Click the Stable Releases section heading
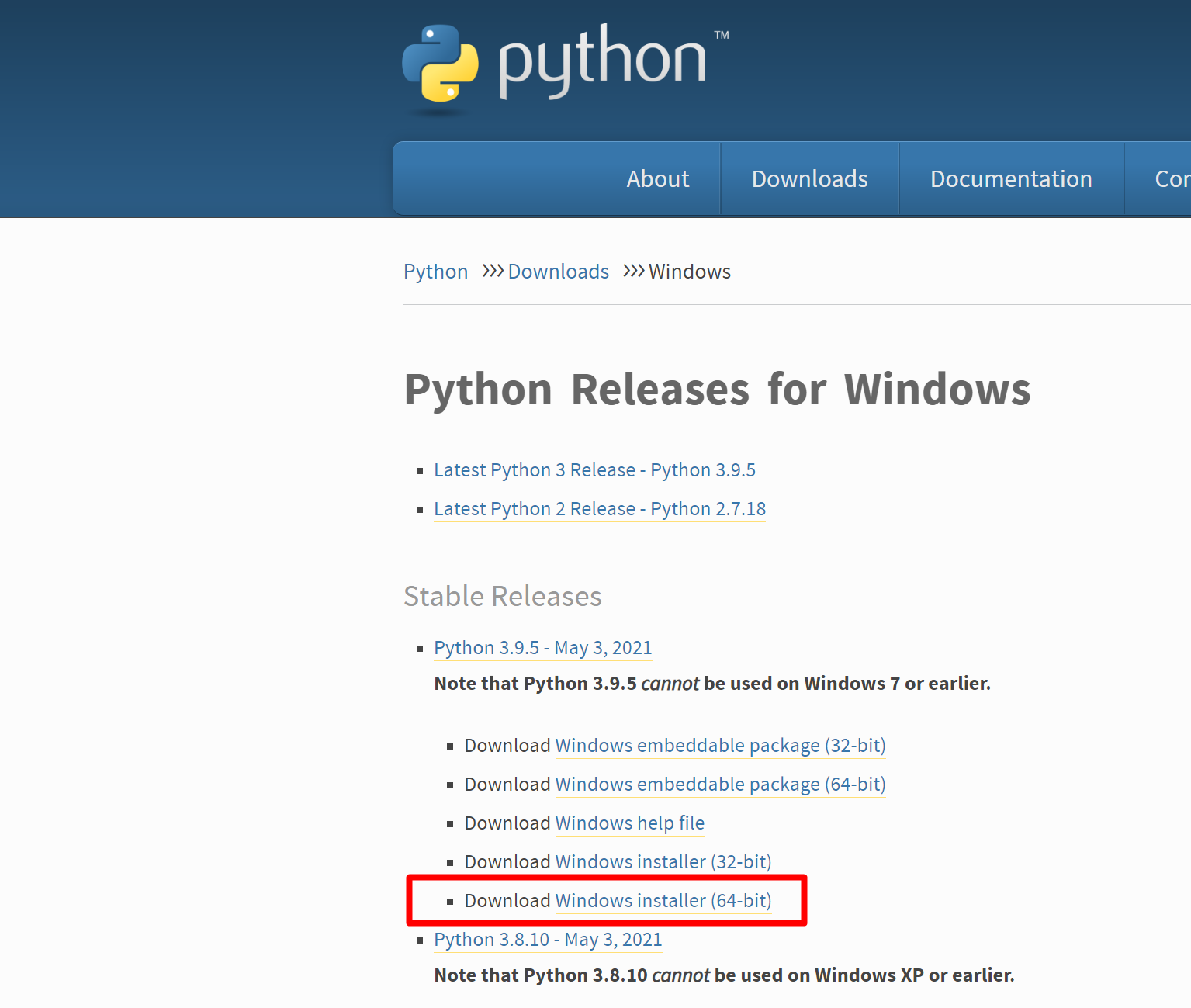1191x1008 pixels. pyautogui.click(x=502, y=597)
